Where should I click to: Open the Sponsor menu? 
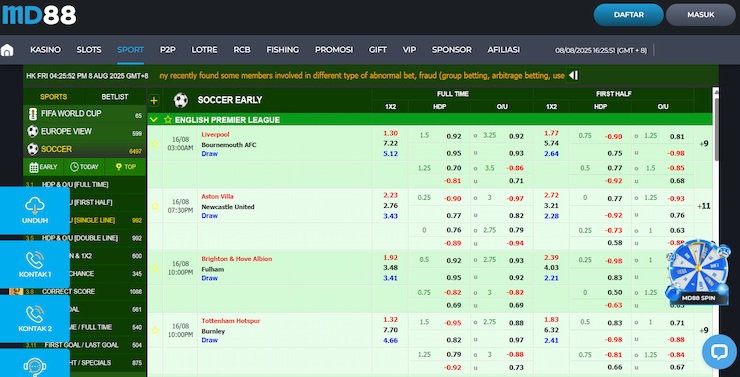(x=452, y=50)
